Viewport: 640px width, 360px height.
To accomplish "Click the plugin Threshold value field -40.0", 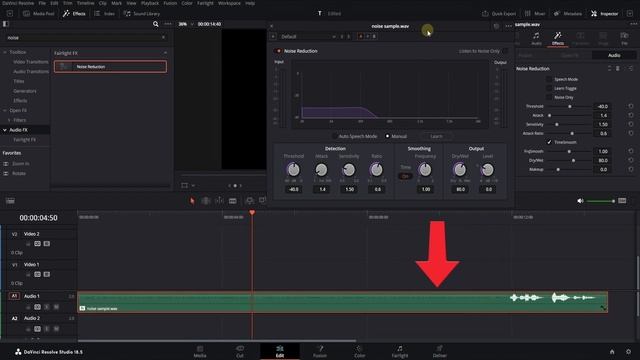I will [x=293, y=189].
